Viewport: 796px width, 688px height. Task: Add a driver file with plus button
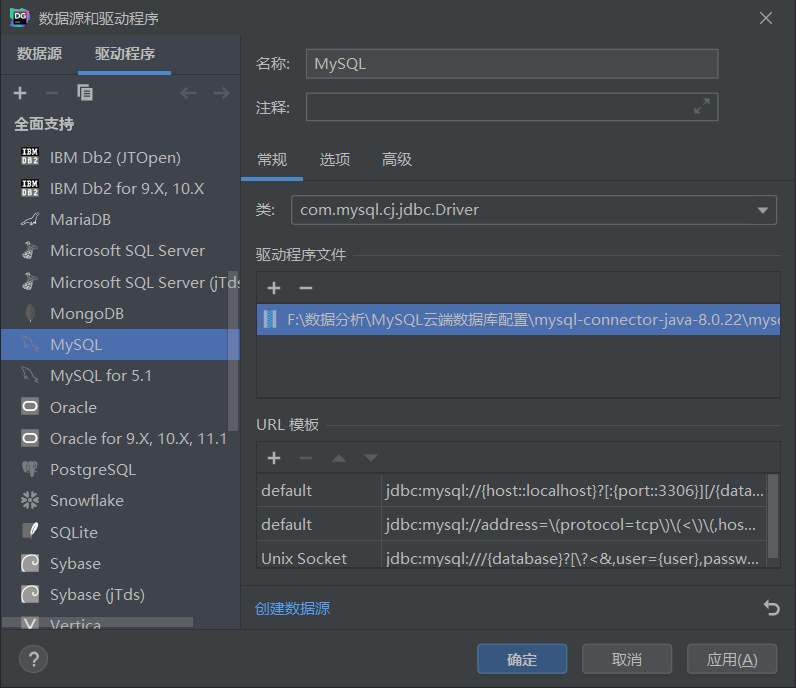pos(274,288)
